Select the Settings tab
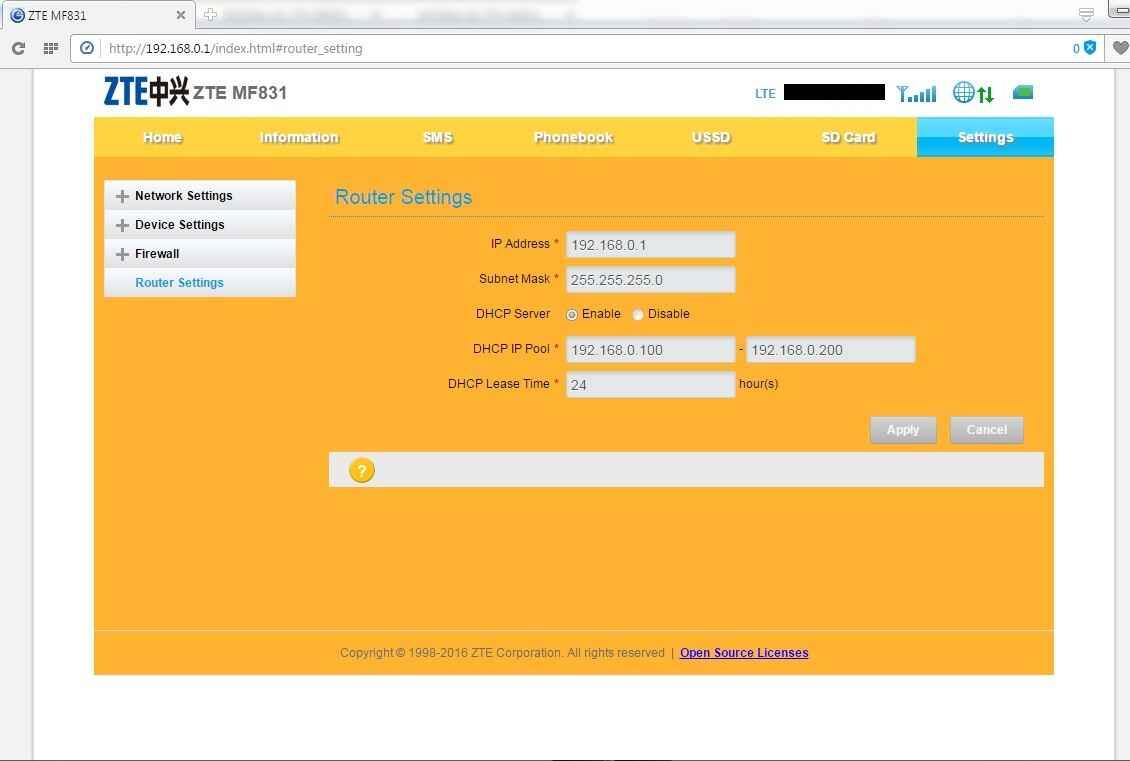Image resolution: width=1130 pixels, height=761 pixels. 985,137
